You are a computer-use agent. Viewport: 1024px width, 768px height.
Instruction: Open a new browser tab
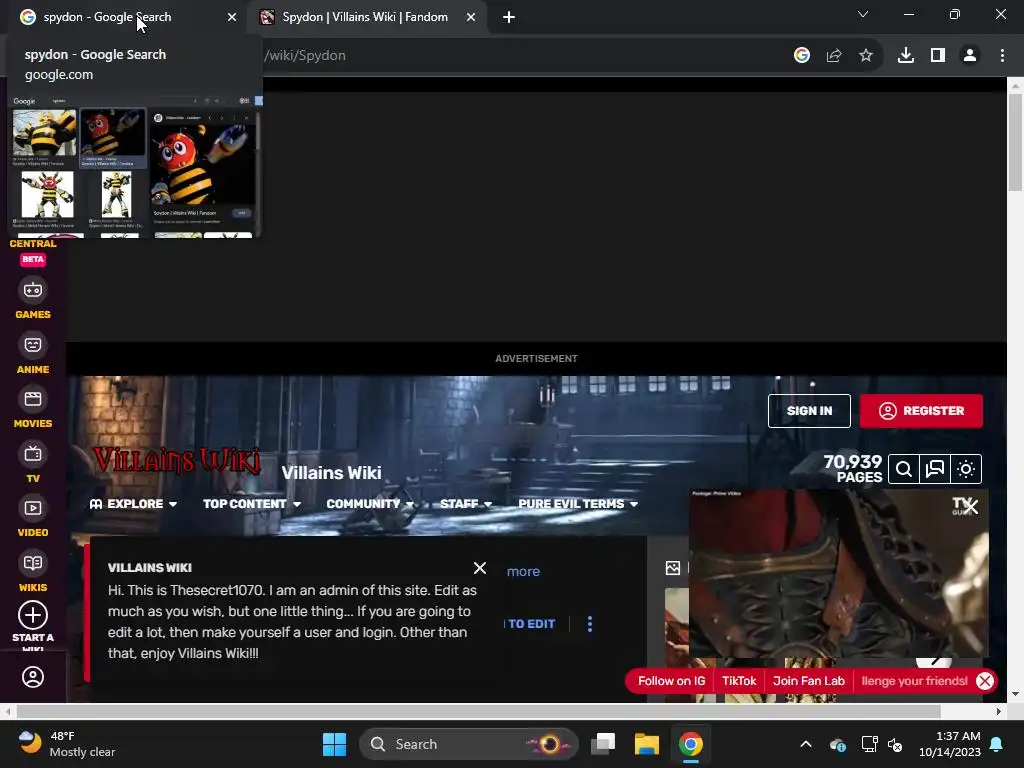click(509, 18)
